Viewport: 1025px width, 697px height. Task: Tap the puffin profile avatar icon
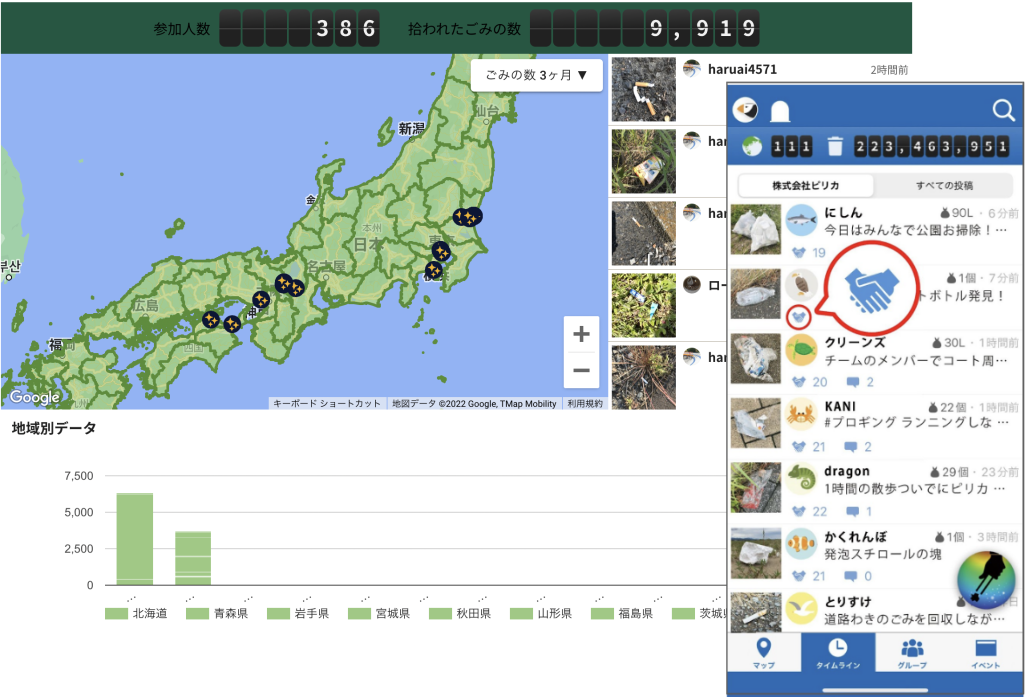(746, 109)
